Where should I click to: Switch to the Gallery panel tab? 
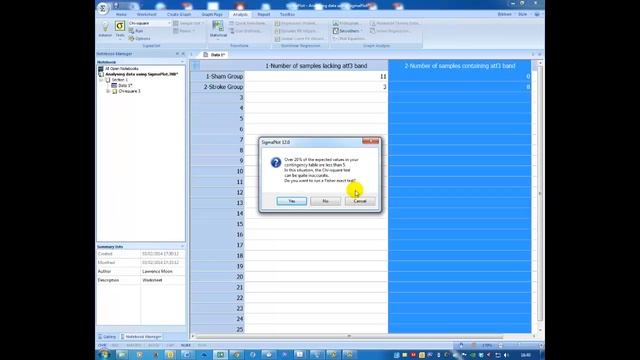[x=107, y=337]
